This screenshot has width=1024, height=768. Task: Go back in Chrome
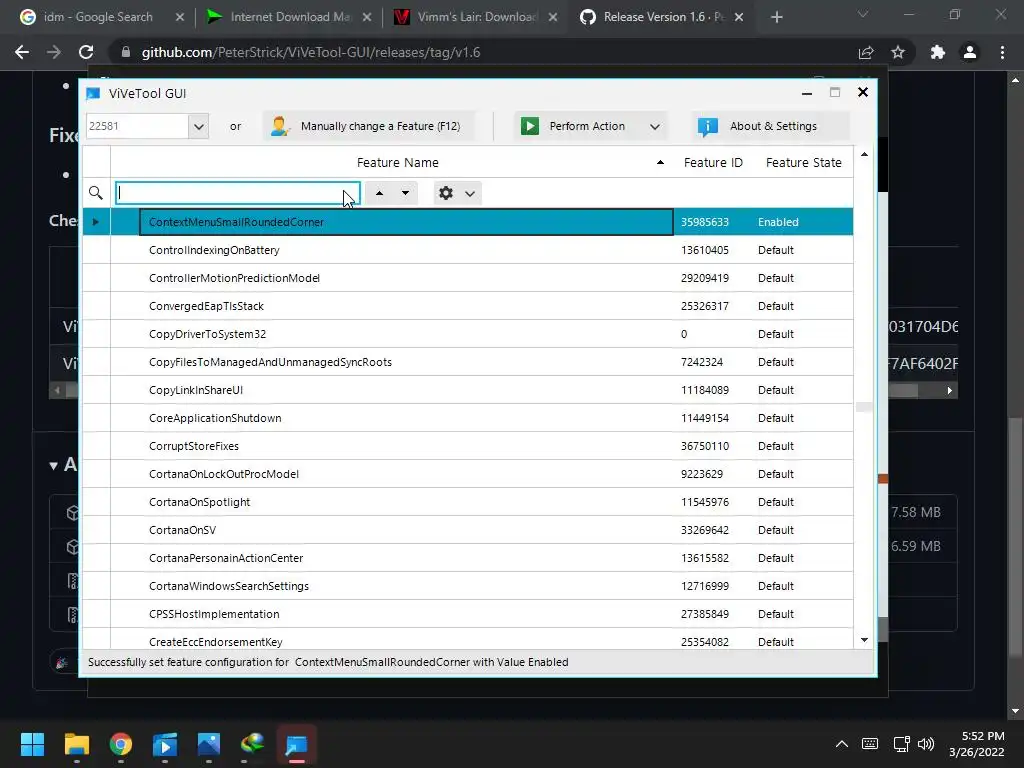(x=22, y=52)
